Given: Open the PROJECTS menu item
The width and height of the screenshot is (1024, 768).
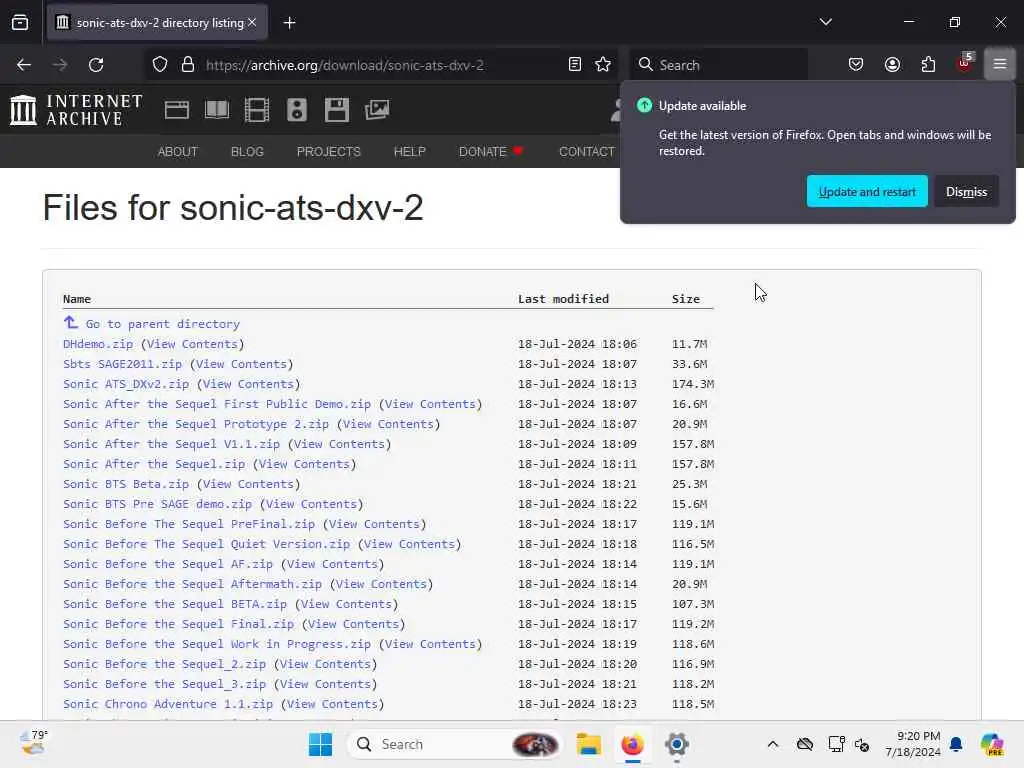Looking at the screenshot, I should [x=328, y=152].
